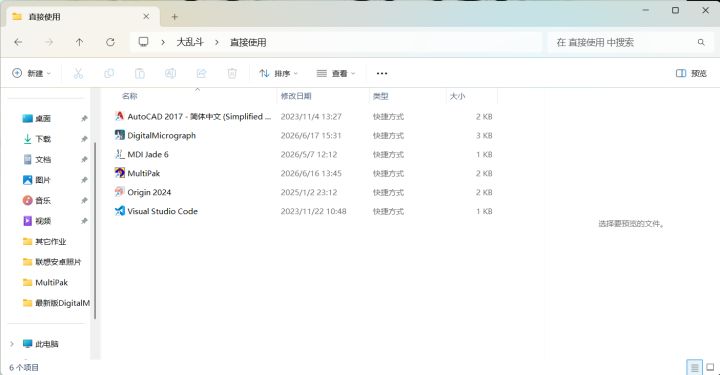The height and width of the screenshot is (375, 720).
Task: Select the file name Visual Studio Code
Action: click(163, 211)
